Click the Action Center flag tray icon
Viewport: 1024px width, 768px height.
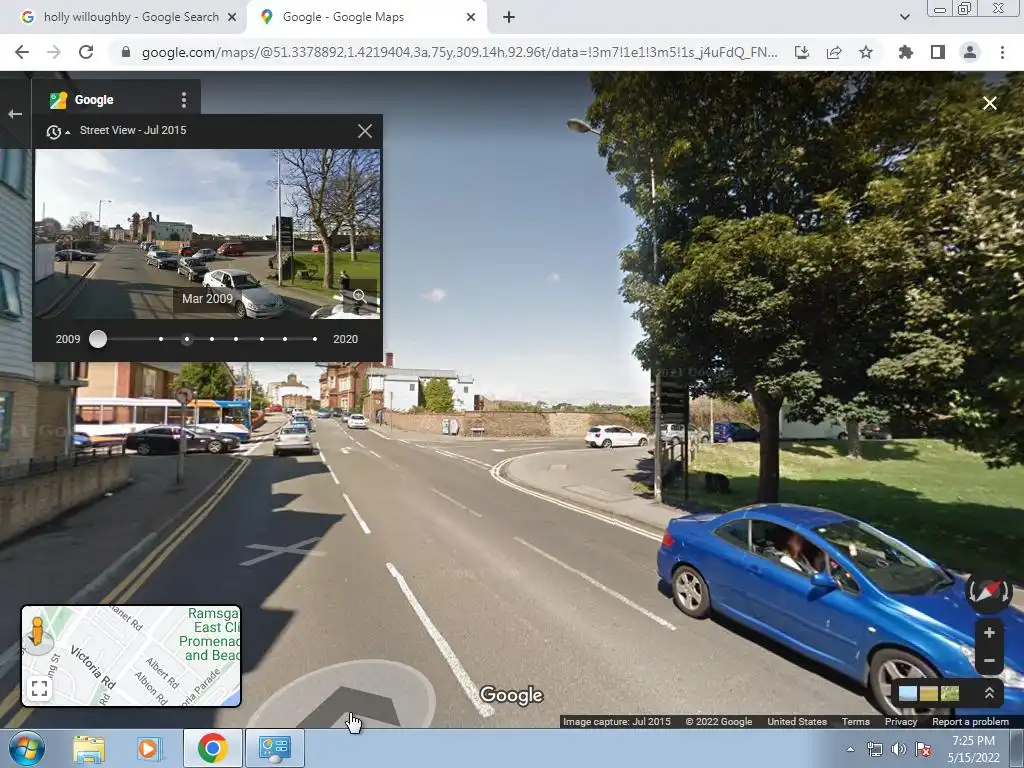[x=923, y=749]
